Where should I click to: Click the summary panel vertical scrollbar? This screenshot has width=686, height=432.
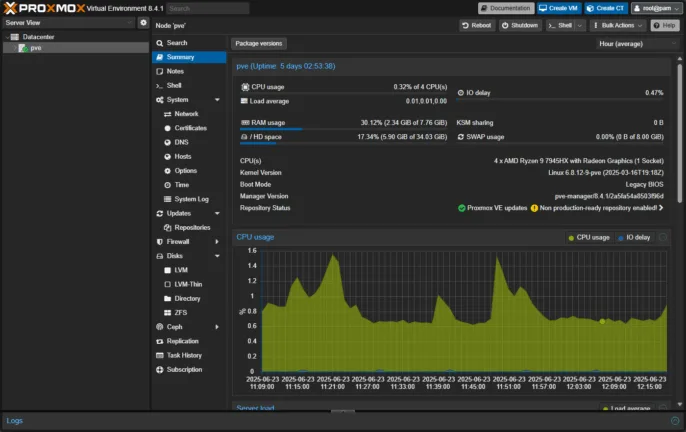pos(679,133)
